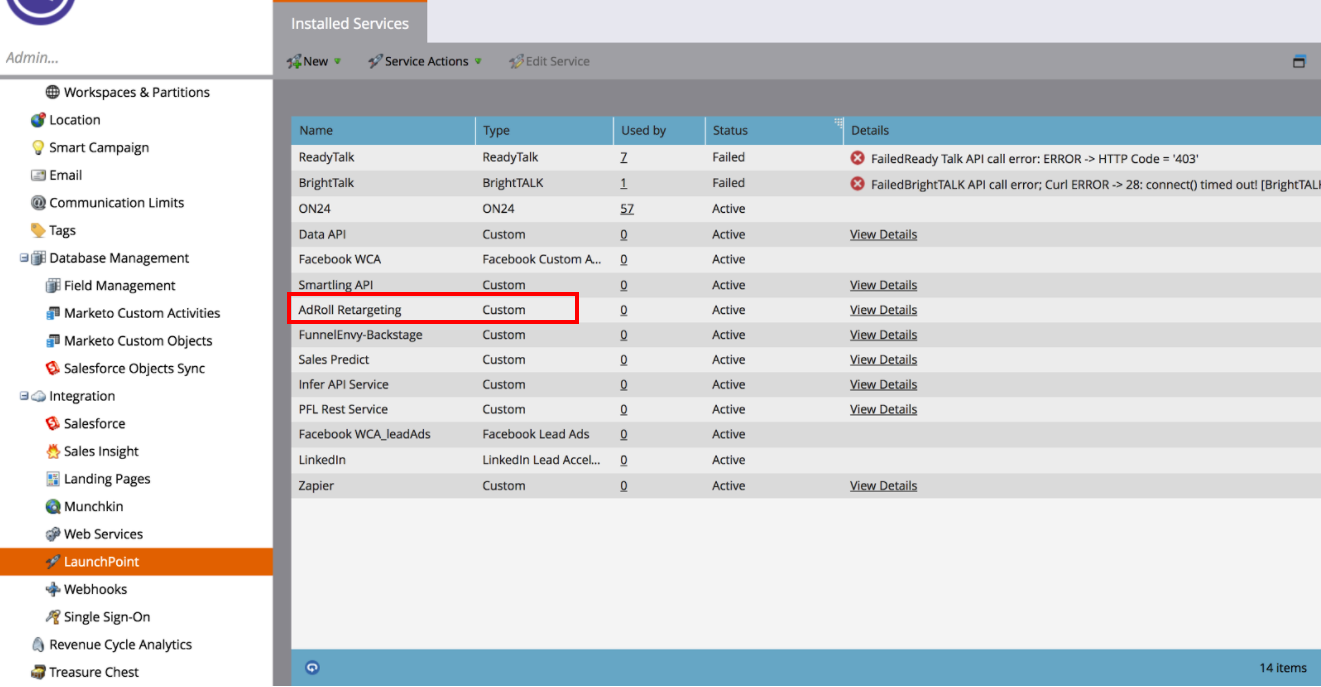1321x687 pixels.
Task: Click the Email envelope icon
Action: coord(38,175)
